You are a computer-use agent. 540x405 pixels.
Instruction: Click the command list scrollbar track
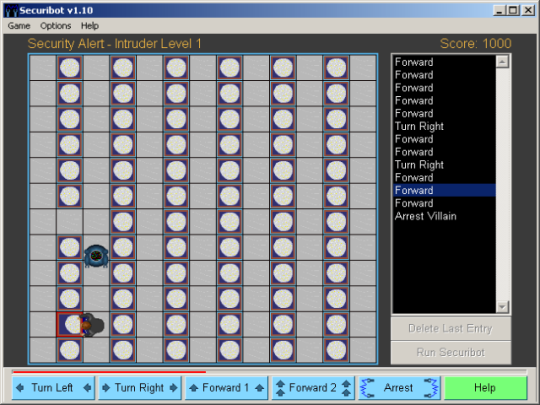(502, 184)
